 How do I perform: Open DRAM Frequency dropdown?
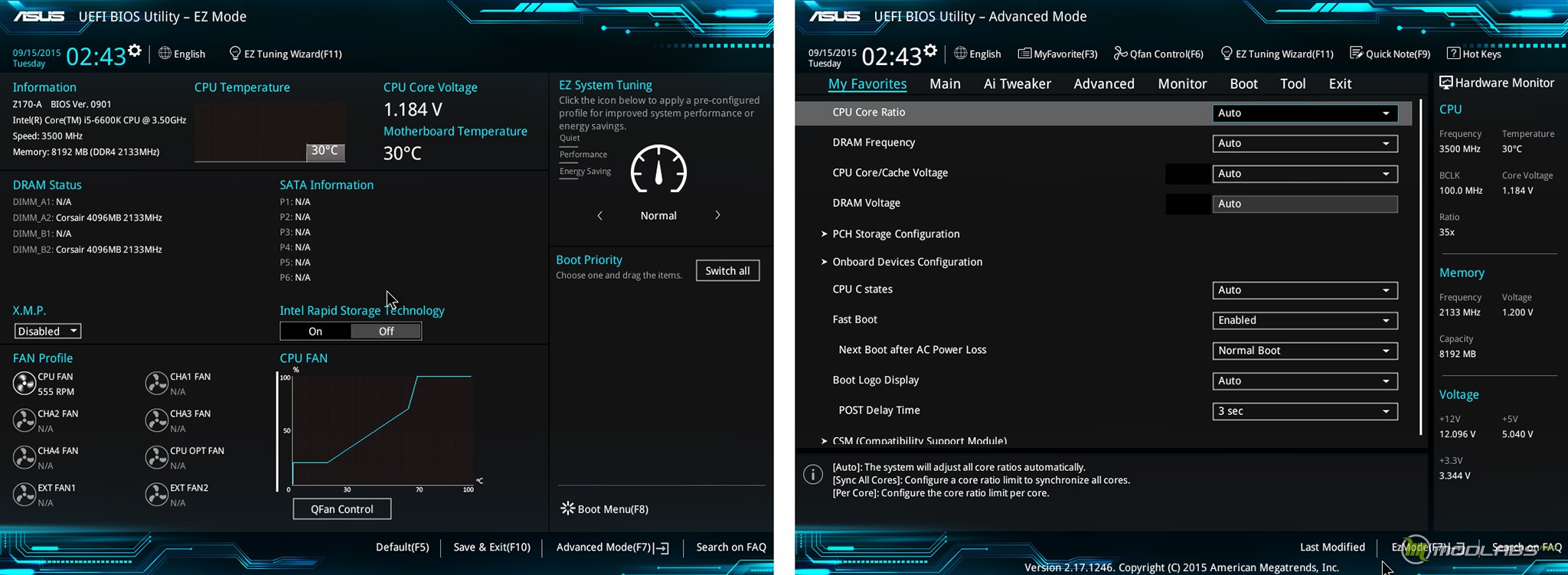1305,143
